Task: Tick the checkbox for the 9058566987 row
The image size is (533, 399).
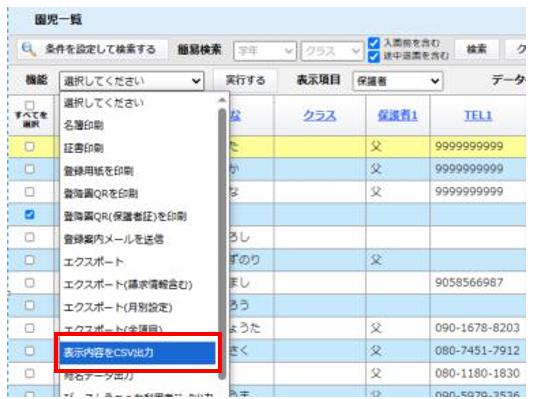Action: tap(30, 282)
